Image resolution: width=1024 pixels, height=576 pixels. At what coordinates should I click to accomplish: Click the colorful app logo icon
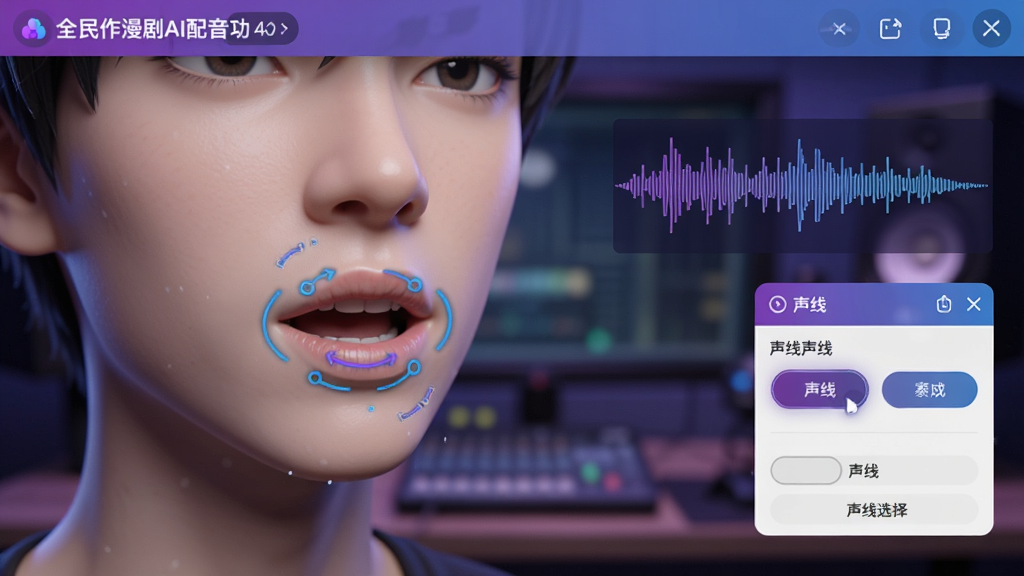click(x=33, y=29)
